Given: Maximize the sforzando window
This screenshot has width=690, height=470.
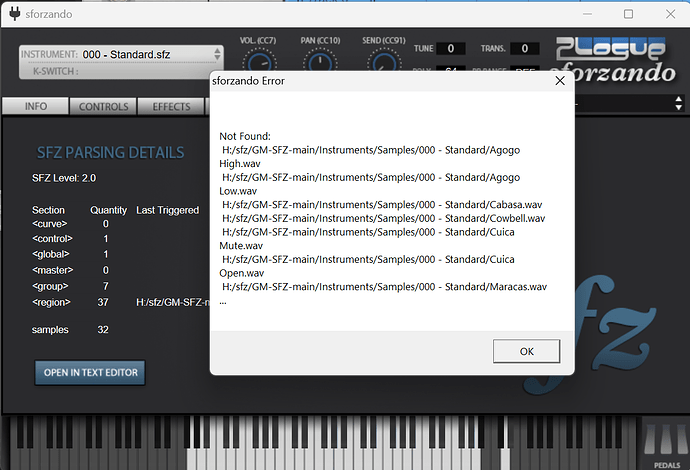Looking at the screenshot, I should coord(628,14).
